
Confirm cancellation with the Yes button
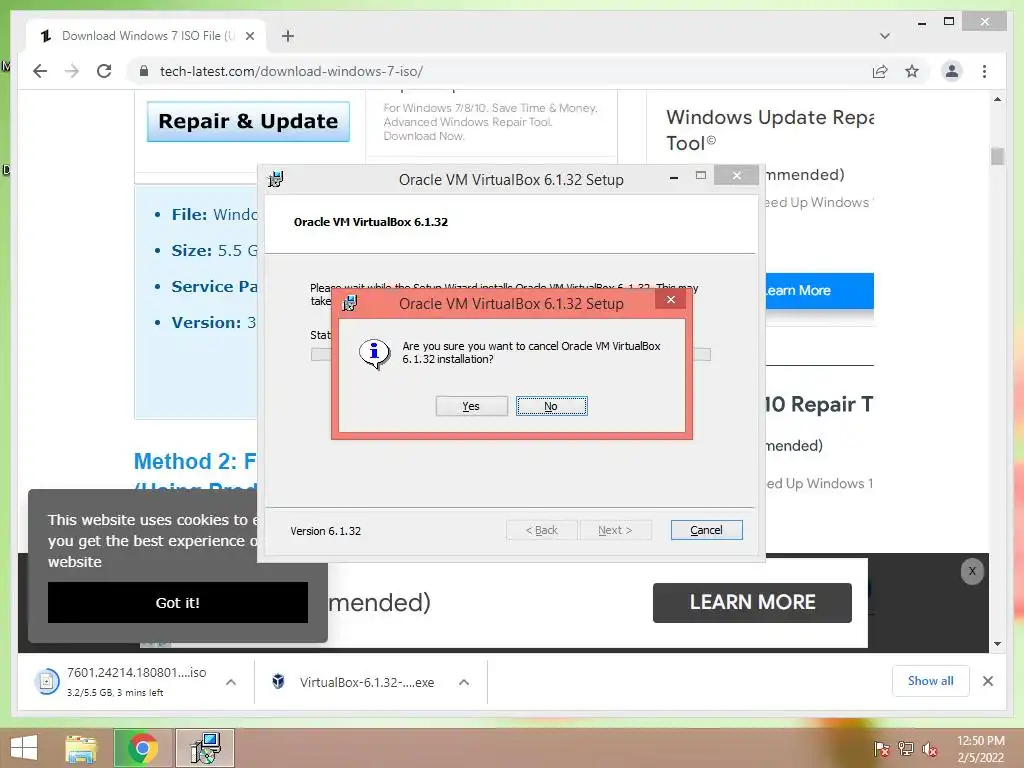pos(472,406)
